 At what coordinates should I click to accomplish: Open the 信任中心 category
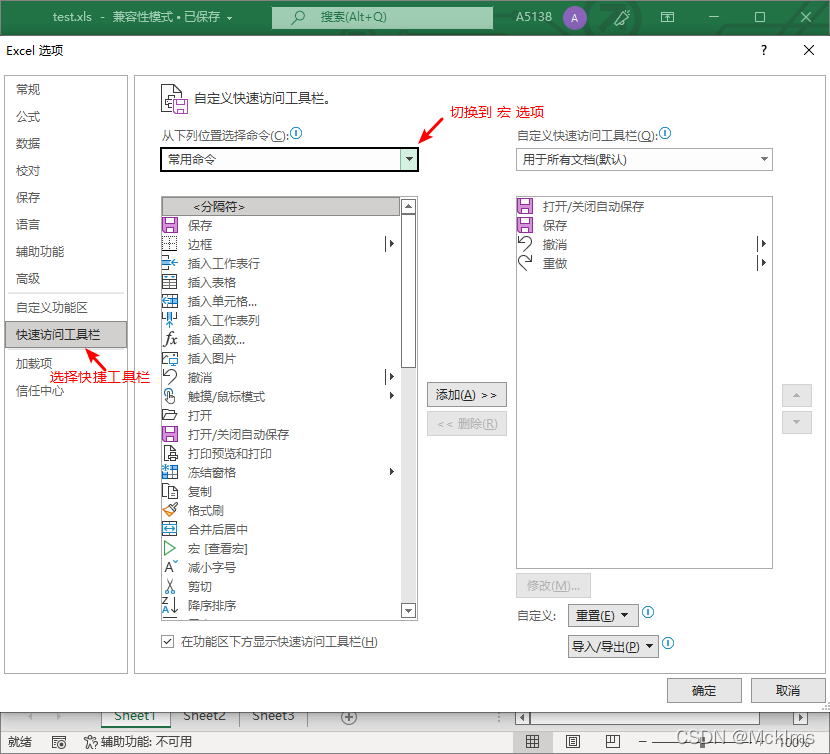pos(40,391)
